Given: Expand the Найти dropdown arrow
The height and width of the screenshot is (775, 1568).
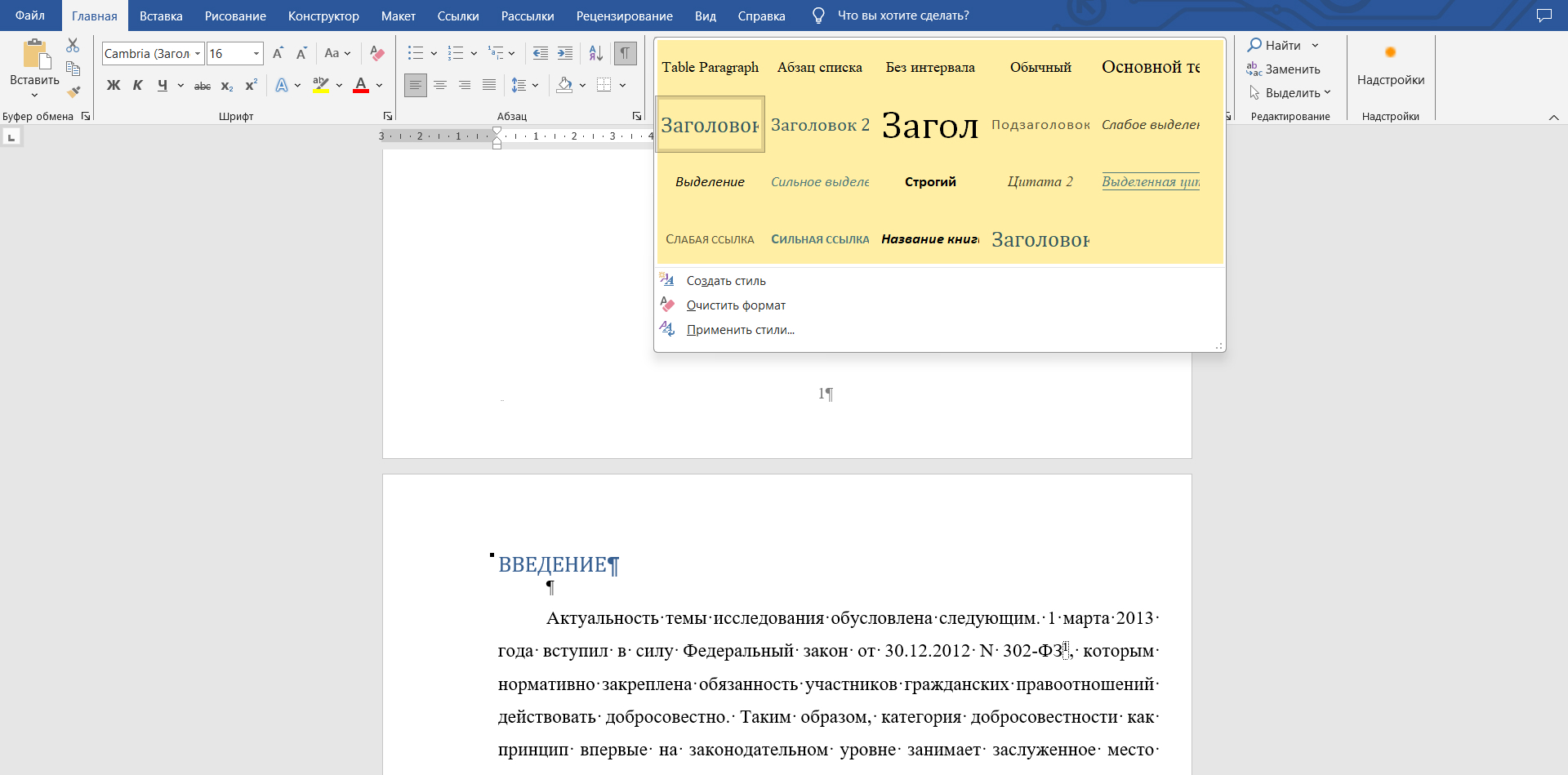Looking at the screenshot, I should coord(1315,46).
